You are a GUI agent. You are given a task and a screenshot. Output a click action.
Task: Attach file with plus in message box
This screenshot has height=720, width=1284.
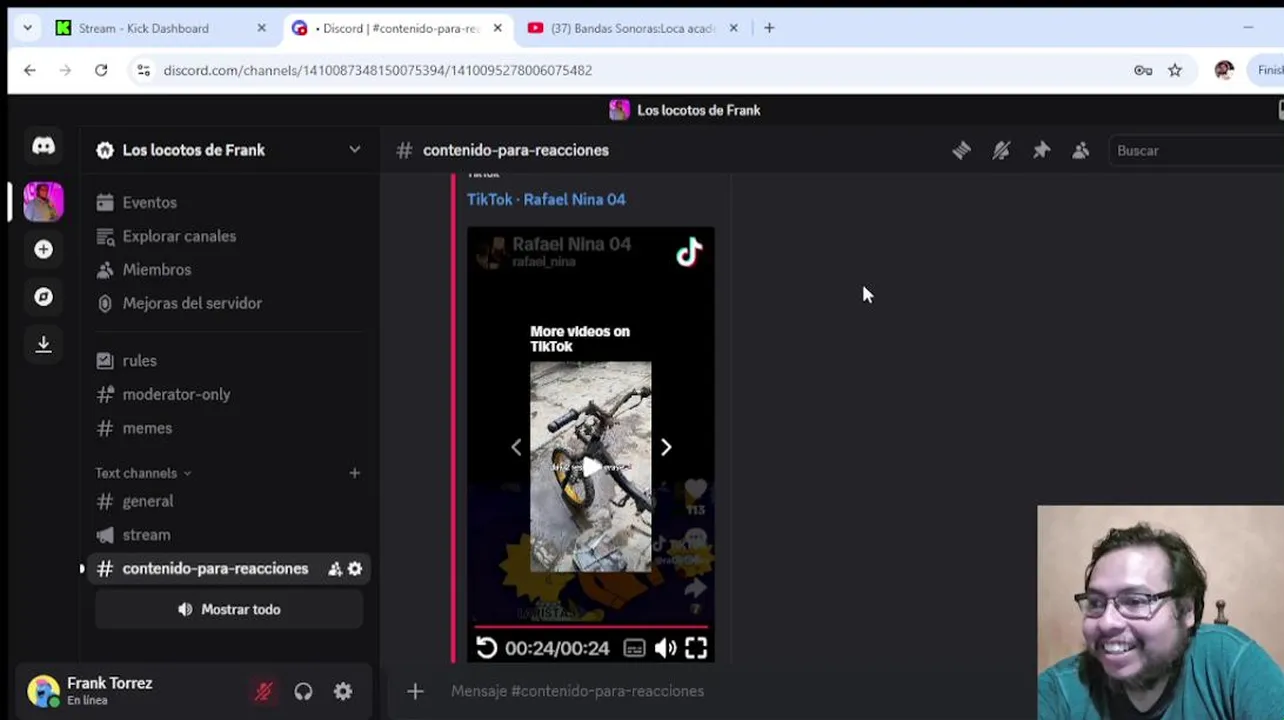pyautogui.click(x=415, y=691)
